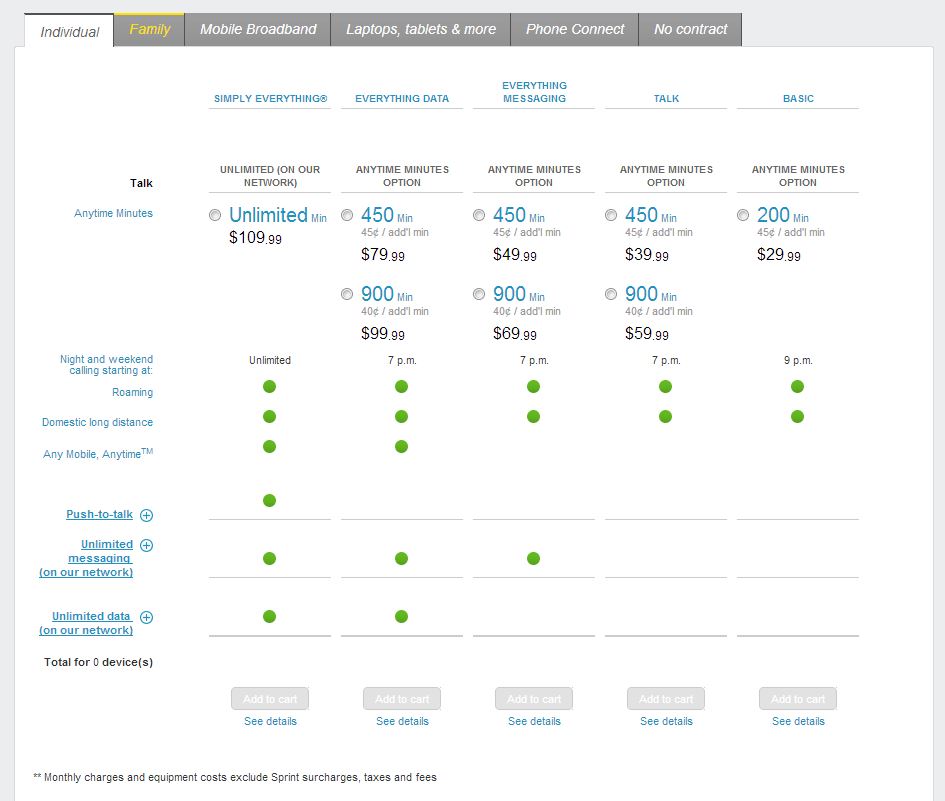The image size is (945, 801).
Task: Open See details for Everything Data
Action: [402, 721]
